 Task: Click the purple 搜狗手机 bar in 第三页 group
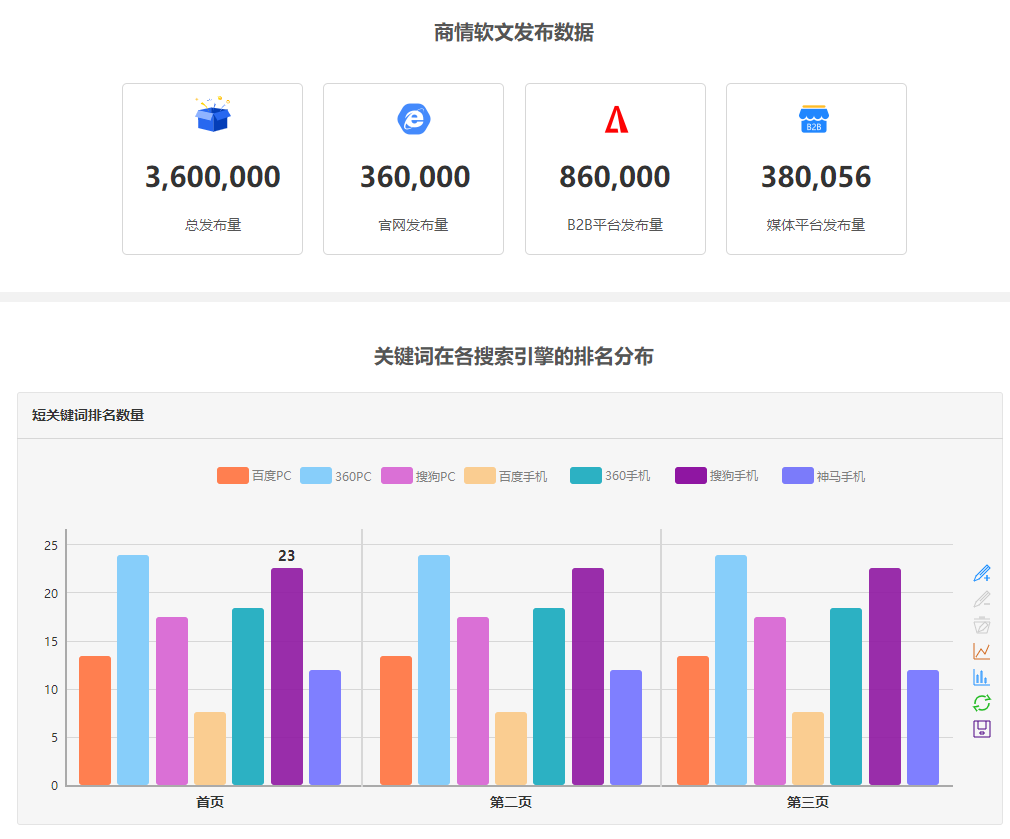point(885,676)
